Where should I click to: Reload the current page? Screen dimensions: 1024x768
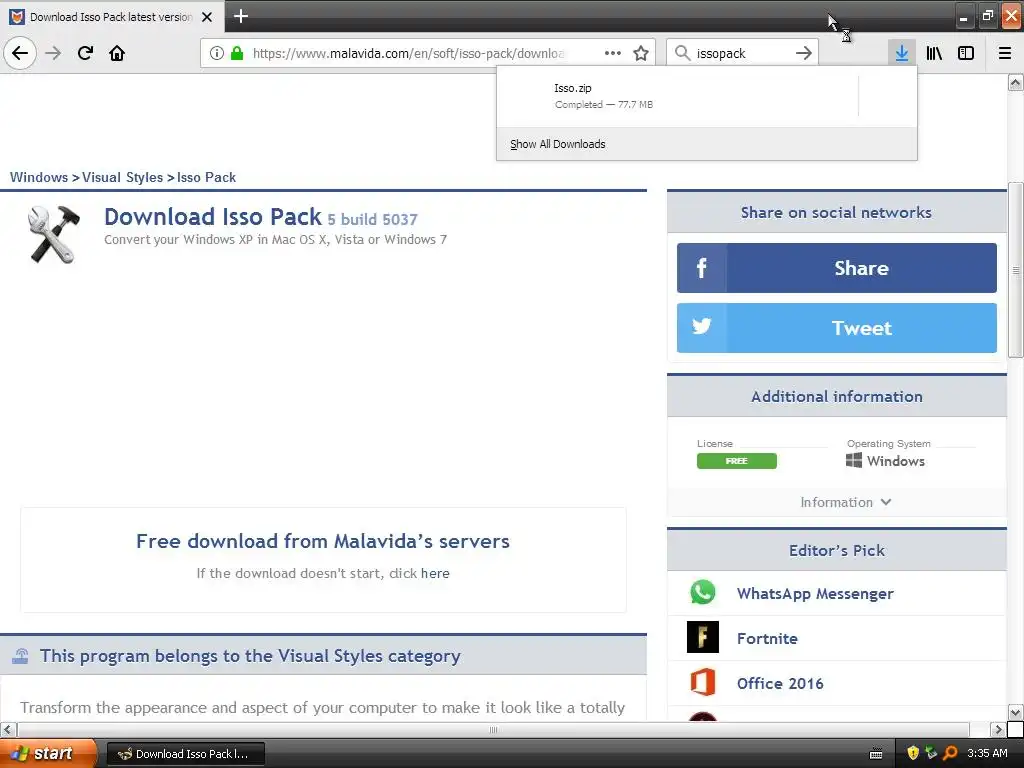click(85, 53)
